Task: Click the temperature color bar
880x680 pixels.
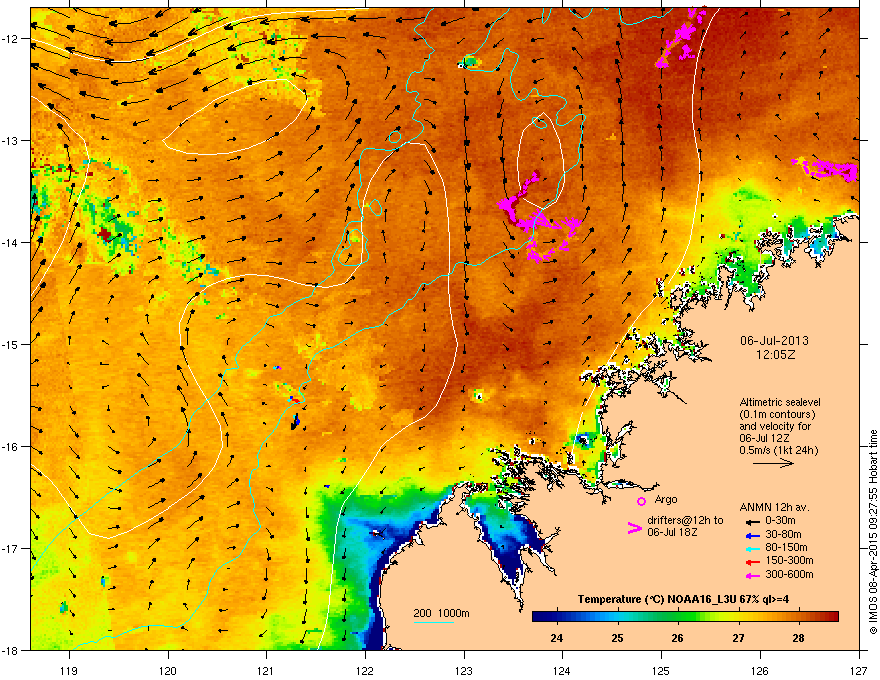Action: click(685, 616)
